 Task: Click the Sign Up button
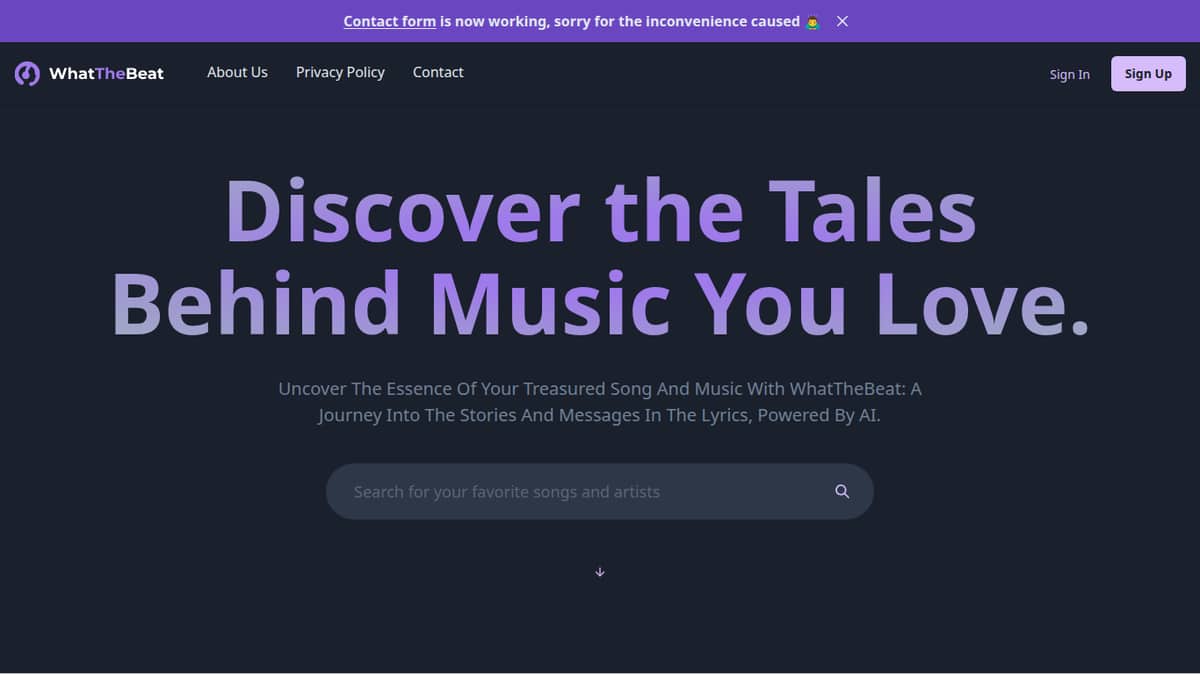1148,74
